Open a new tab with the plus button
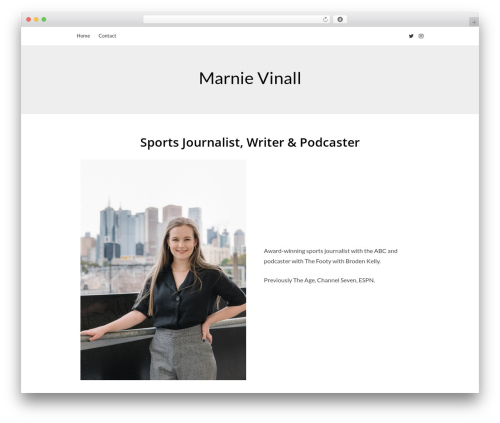Viewport: 500px width, 423px height. click(474, 22)
